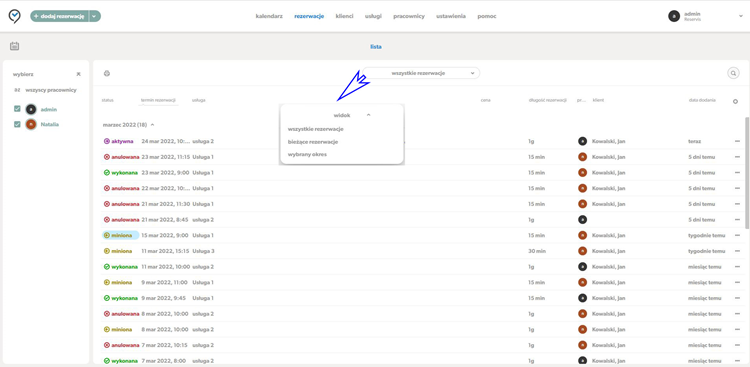Open row menu for 11 mar 2022, 15:15 reservation
Viewport: 750px width, 367px height.
(x=738, y=251)
